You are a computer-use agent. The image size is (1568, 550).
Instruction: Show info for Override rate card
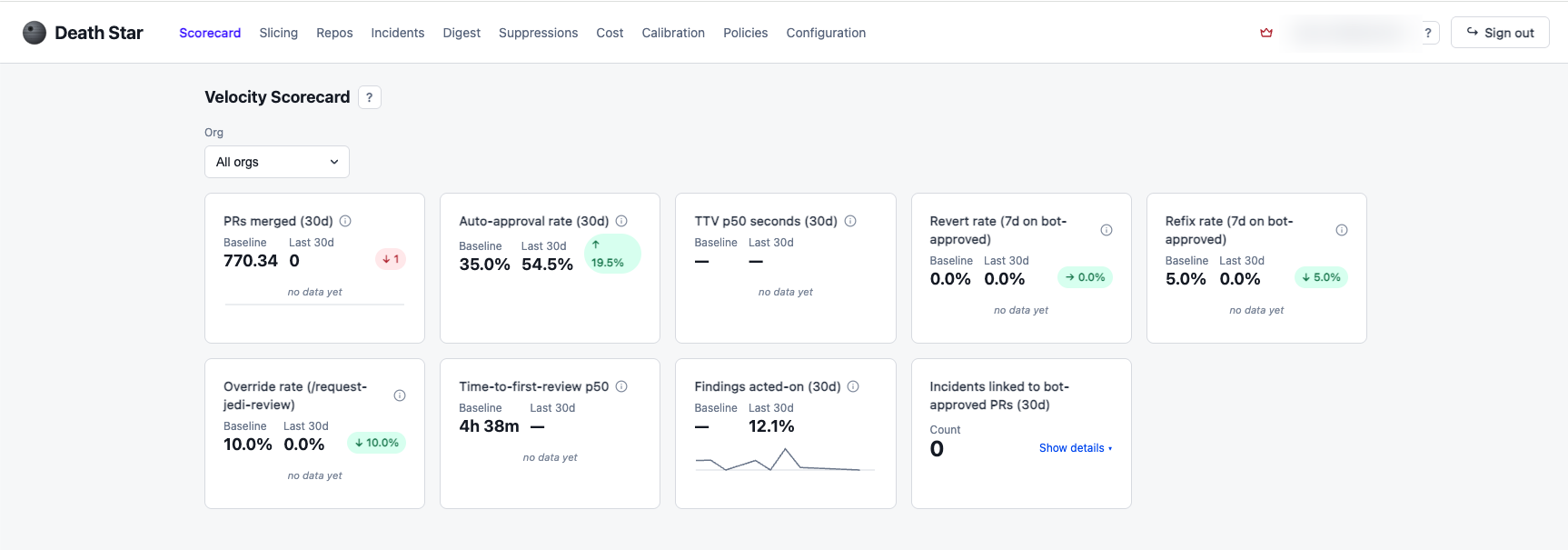[x=400, y=395]
